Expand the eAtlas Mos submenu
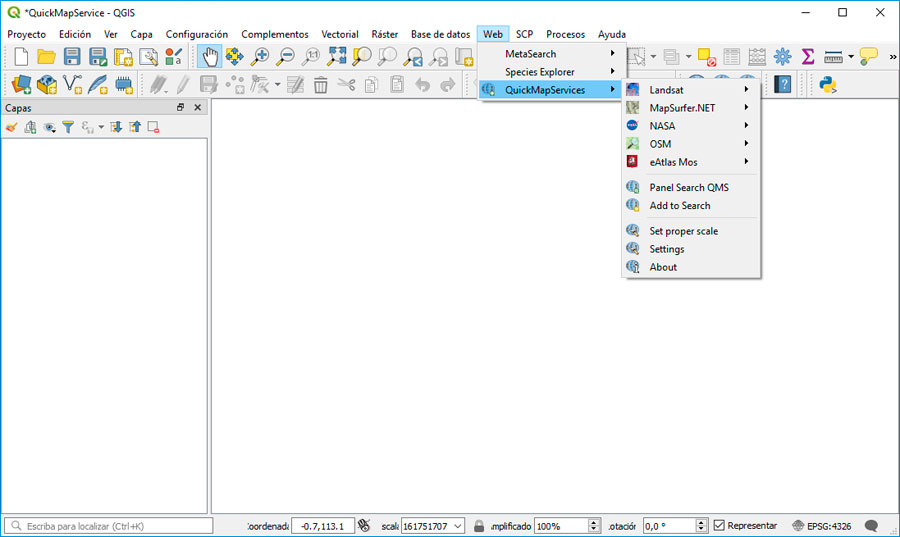This screenshot has height=537, width=900. (692, 162)
